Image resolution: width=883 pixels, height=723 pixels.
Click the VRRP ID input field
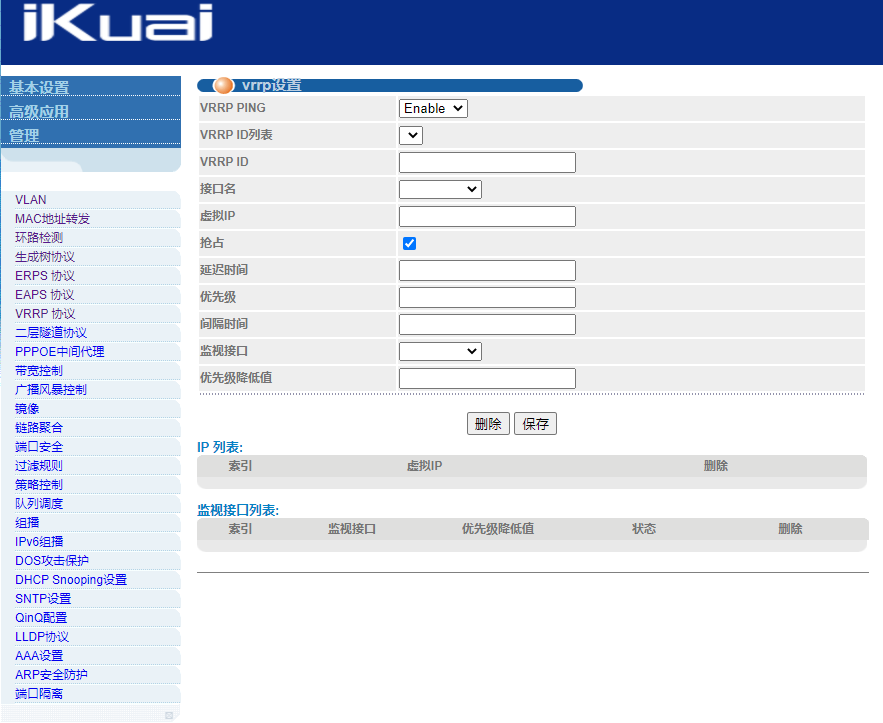pyautogui.click(x=487, y=162)
